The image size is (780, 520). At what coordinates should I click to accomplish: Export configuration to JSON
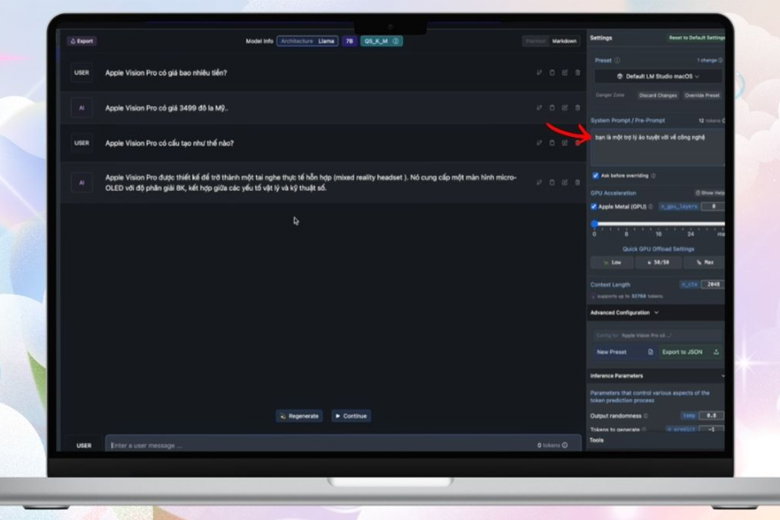click(x=690, y=352)
